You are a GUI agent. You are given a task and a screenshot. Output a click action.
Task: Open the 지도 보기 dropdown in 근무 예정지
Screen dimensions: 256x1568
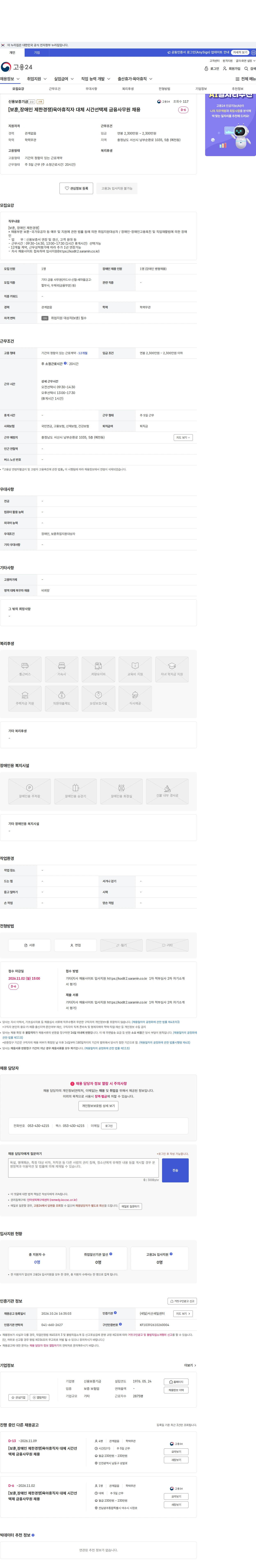pyautogui.click(x=183, y=437)
